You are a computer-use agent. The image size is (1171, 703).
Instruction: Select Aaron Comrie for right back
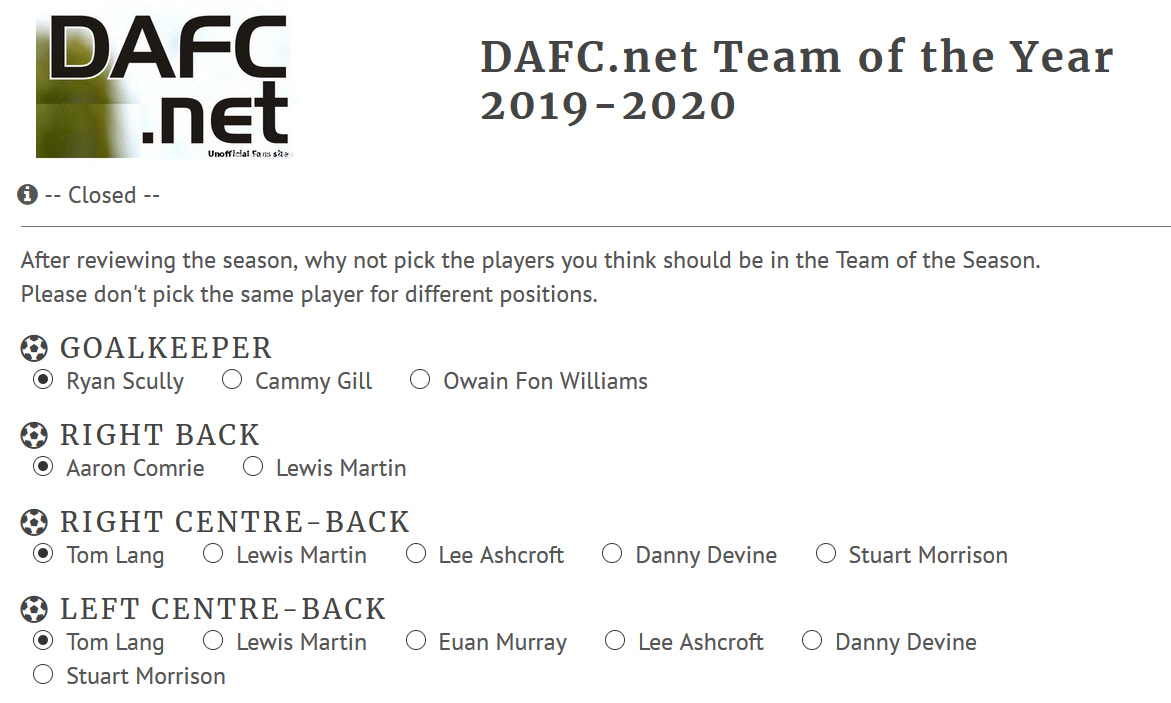coord(43,467)
